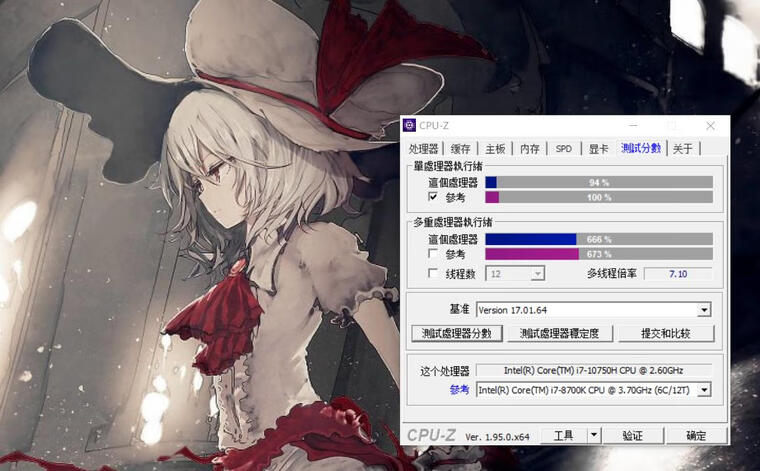Click 測試處理器穩定度 button

[559, 333]
